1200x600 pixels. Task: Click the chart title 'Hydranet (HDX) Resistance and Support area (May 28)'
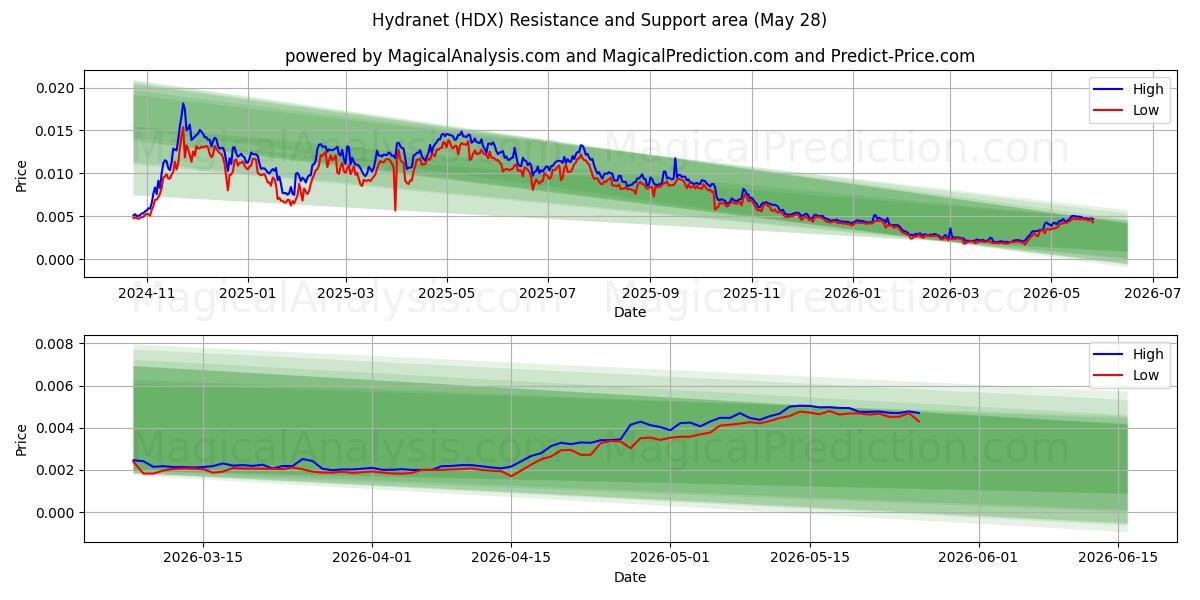point(600,20)
